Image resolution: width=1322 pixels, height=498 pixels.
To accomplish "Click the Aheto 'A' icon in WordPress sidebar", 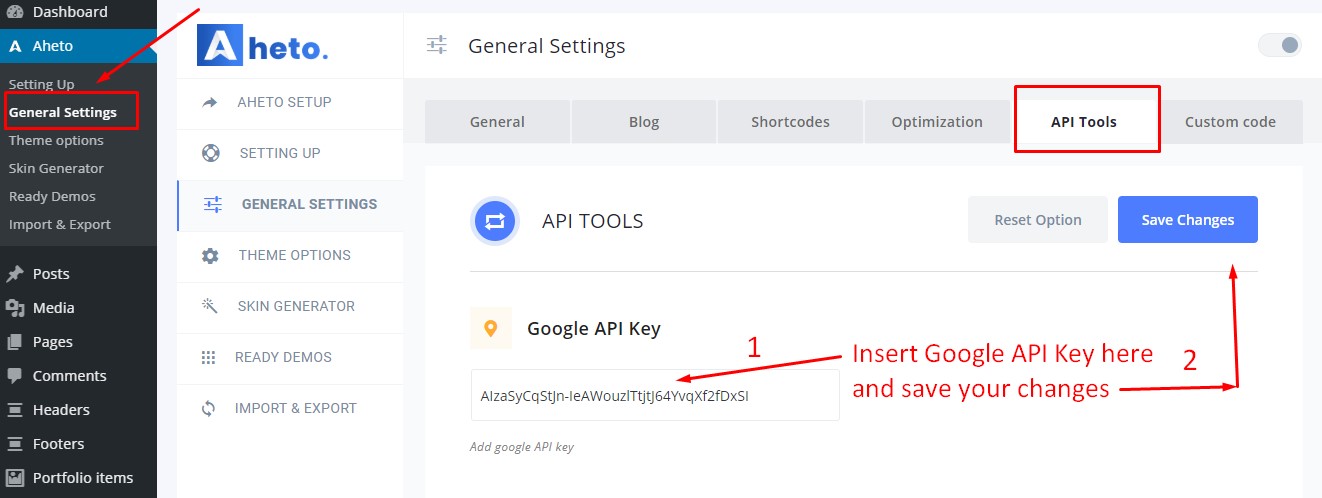I will (15, 46).
